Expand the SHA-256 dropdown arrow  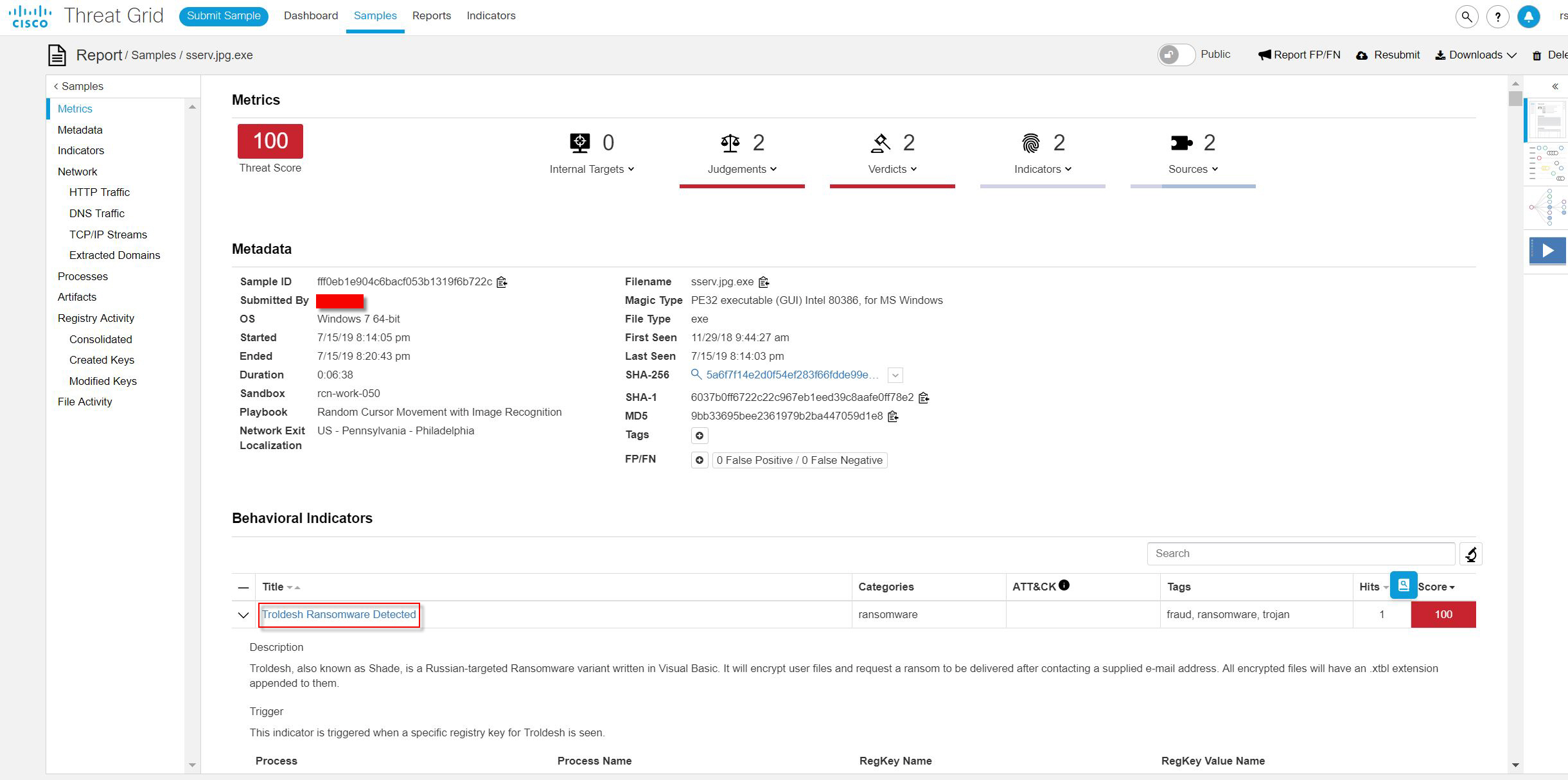pos(895,375)
